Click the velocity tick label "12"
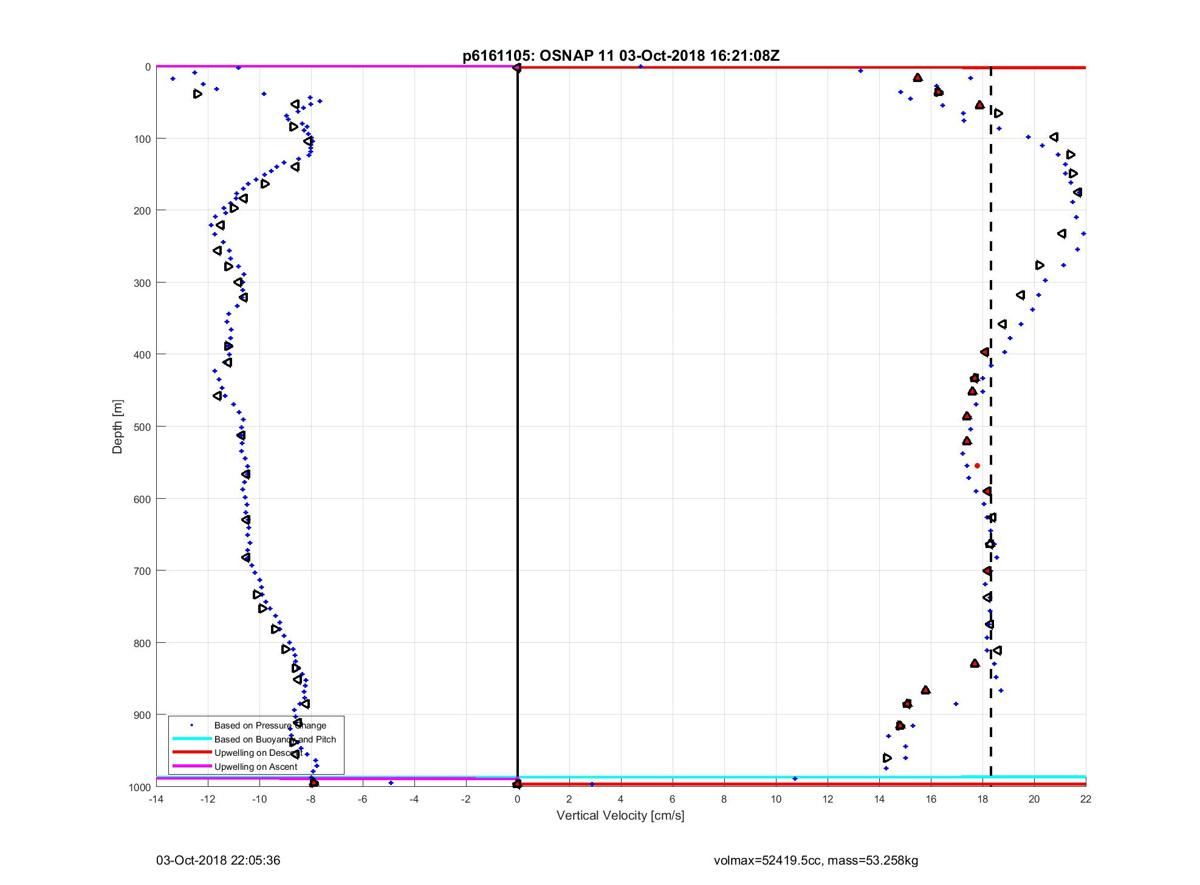 [x=828, y=799]
